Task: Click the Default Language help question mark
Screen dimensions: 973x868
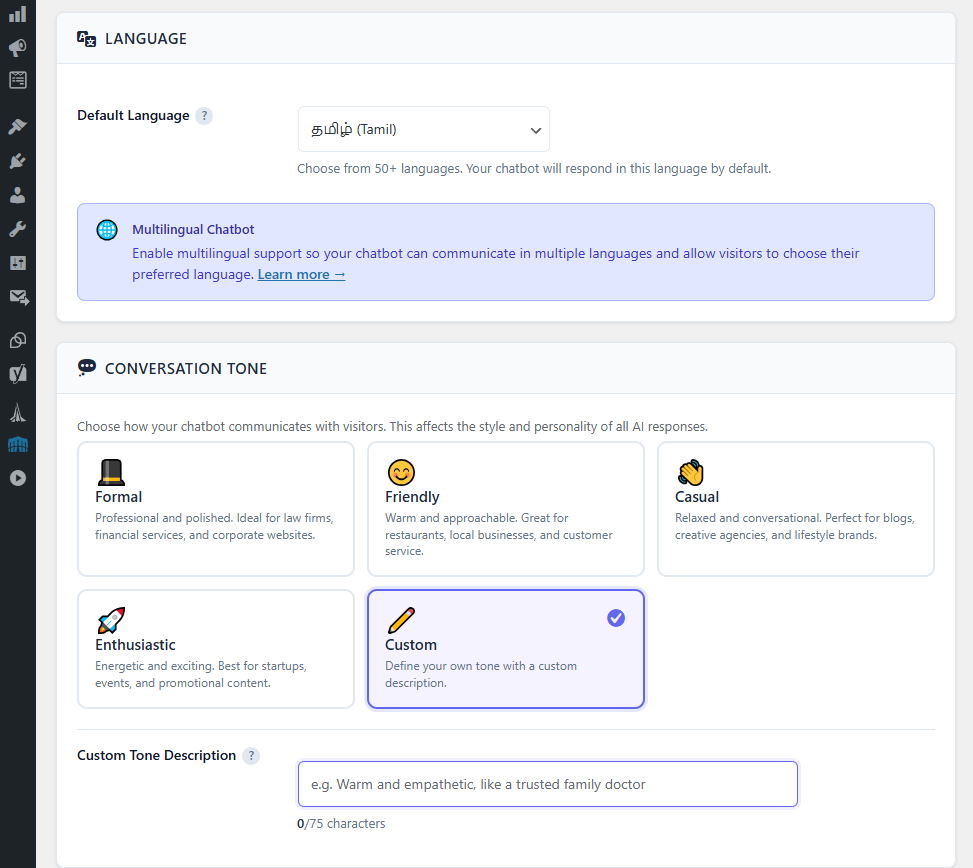Action: pyautogui.click(x=204, y=115)
